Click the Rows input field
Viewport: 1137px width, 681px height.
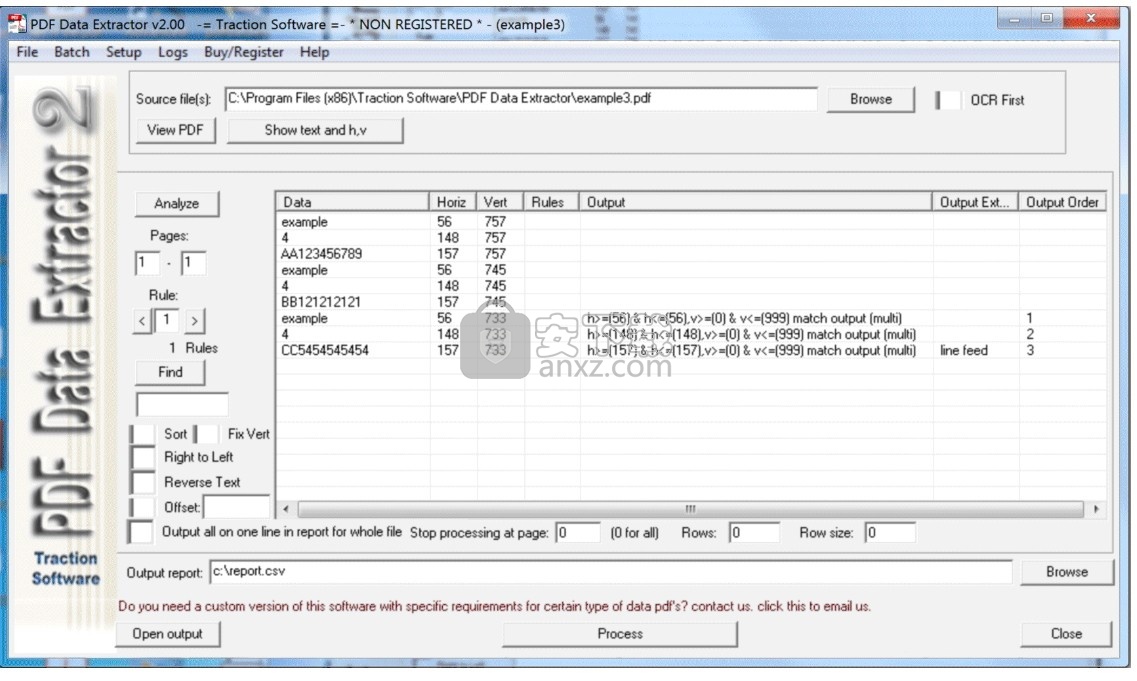tap(754, 533)
